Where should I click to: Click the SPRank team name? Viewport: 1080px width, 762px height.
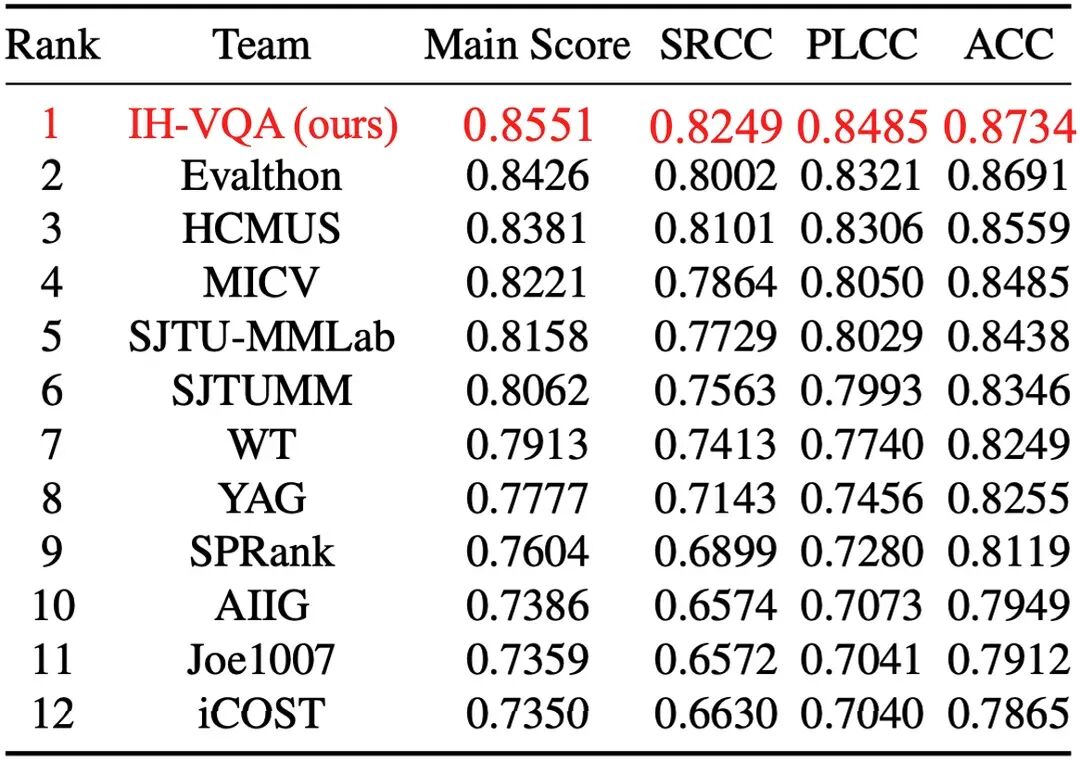tap(262, 552)
